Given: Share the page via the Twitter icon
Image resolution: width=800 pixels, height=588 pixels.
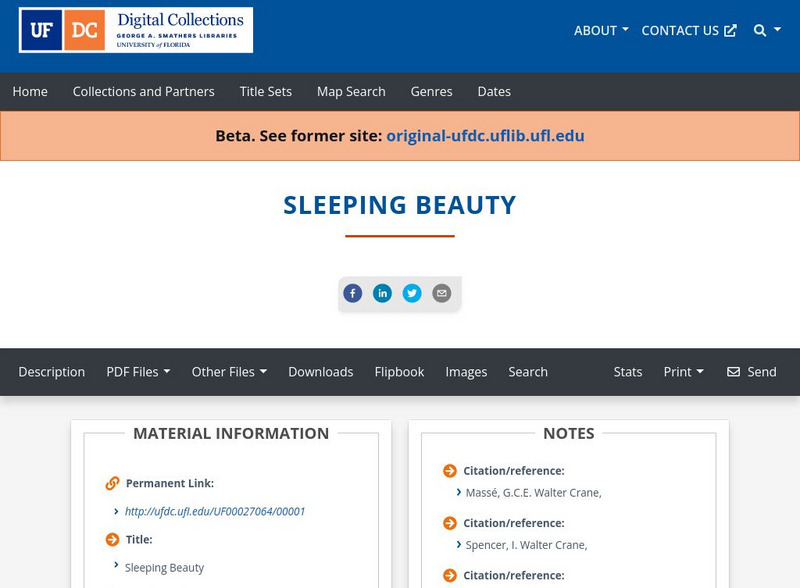Looking at the screenshot, I should (412, 293).
